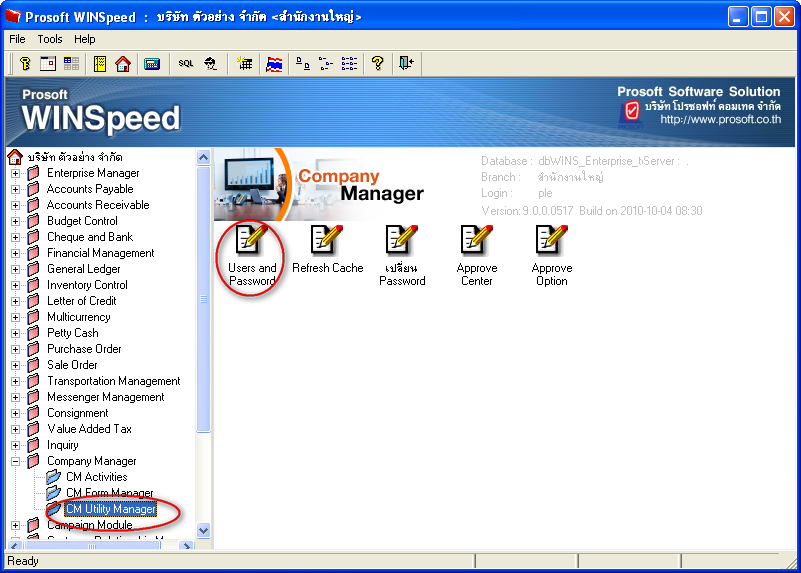This screenshot has height=573, width=801.
Task: Expand the Budget Control node
Action: (15, 222)
